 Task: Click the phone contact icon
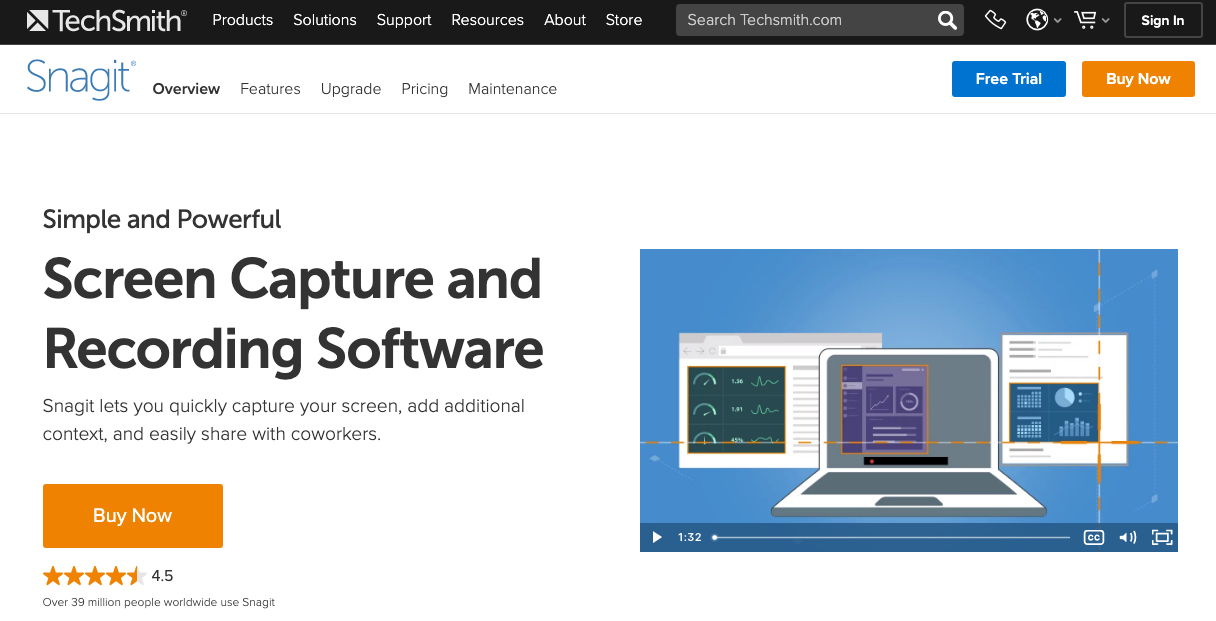pyautogui.click(x=995, y=20)
